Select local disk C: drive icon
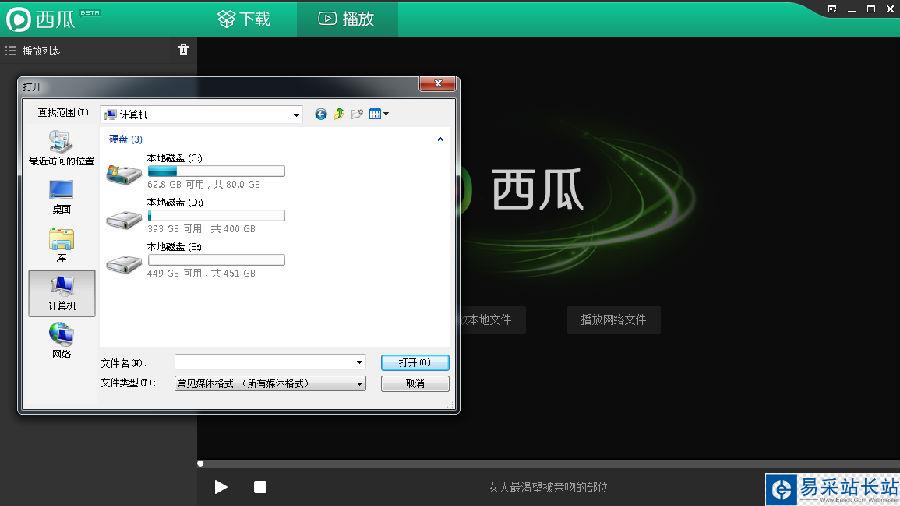The width and height of the screenshot is (900, 506). (124, 173)
